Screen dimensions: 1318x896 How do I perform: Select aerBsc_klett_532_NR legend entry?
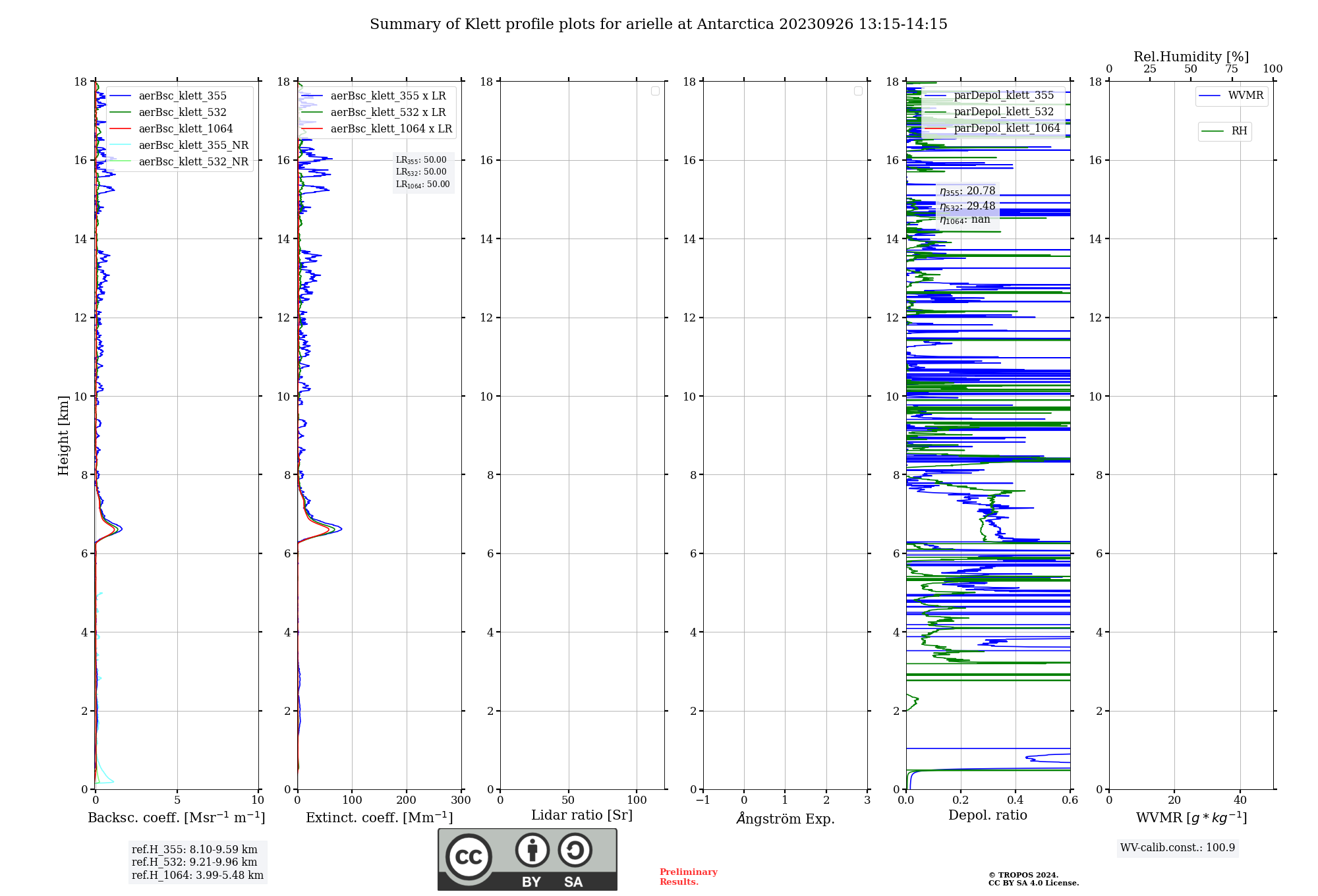[x=179, y=162]
